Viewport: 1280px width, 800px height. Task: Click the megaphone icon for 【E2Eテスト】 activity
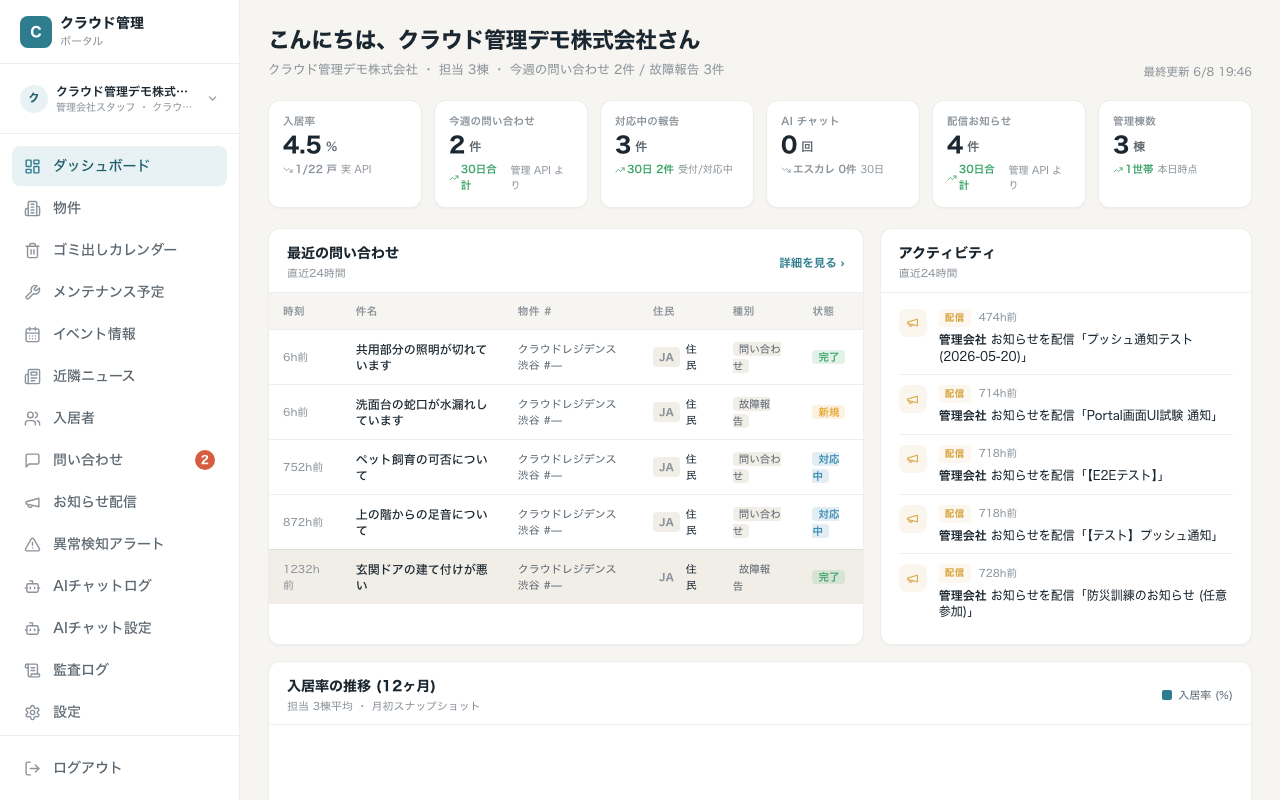coord(913,459)
